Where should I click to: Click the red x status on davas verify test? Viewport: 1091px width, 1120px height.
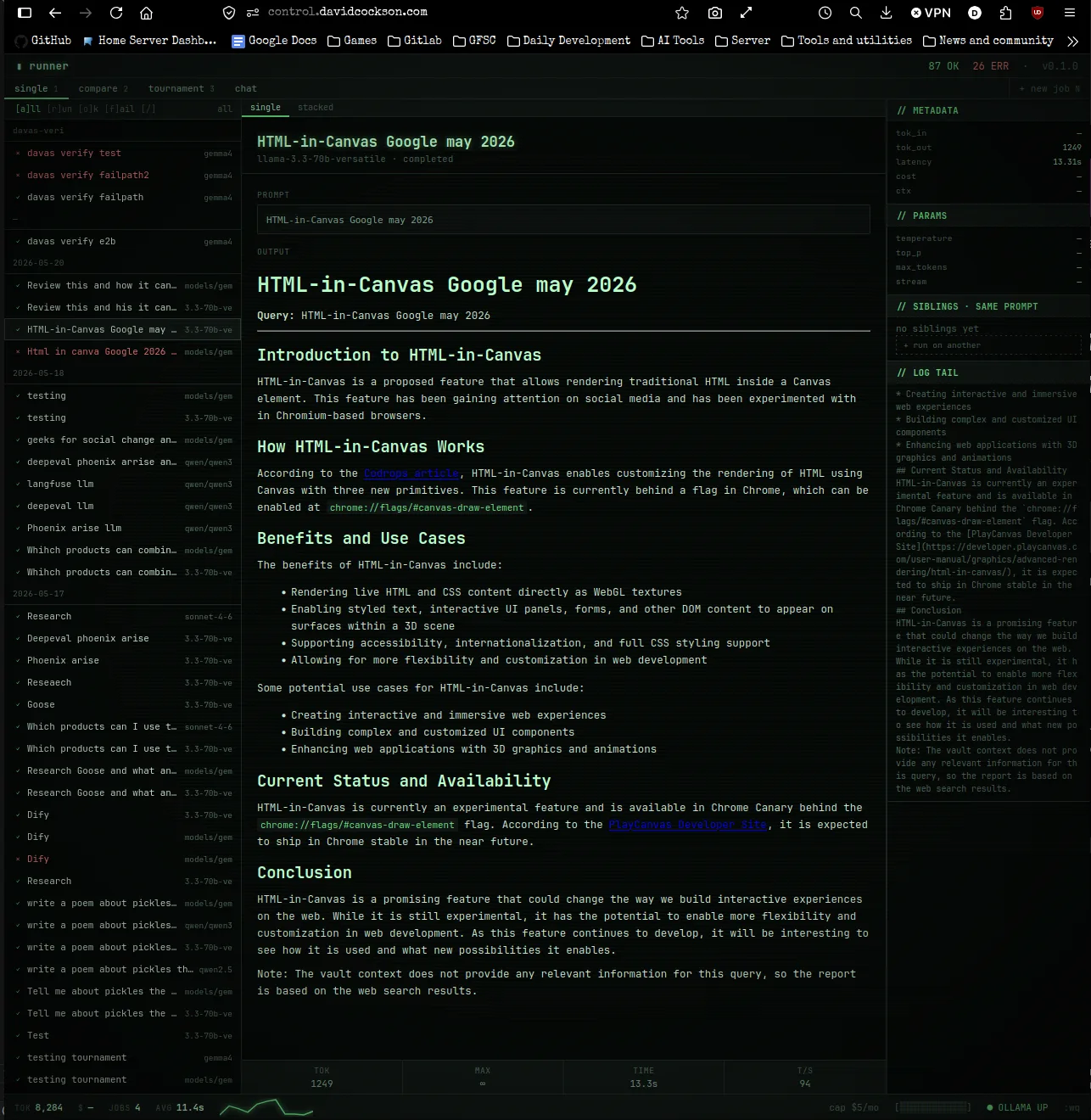[x=18, y=154]
